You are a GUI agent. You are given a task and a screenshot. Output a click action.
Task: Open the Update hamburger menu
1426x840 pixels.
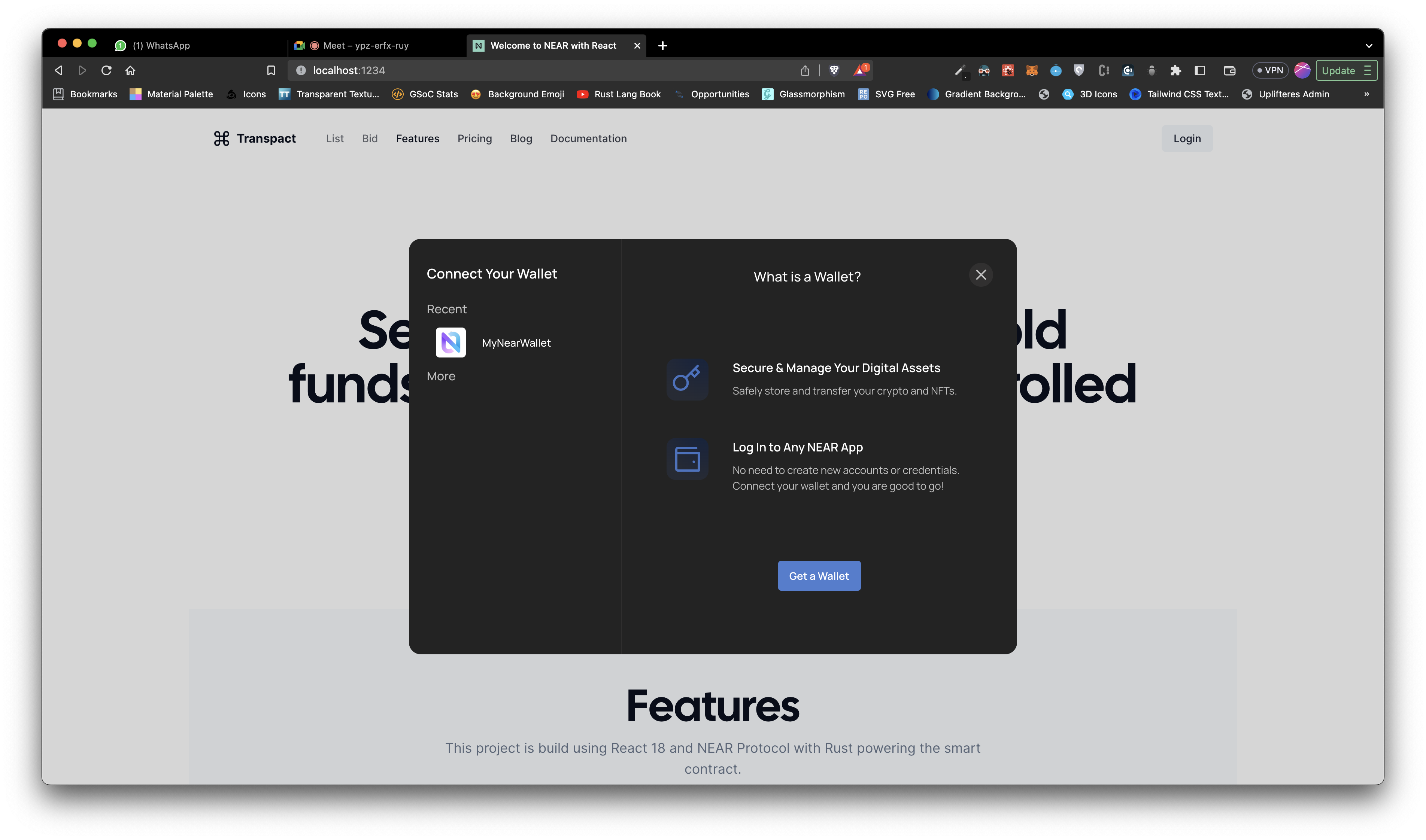(x=1368, y=70)
